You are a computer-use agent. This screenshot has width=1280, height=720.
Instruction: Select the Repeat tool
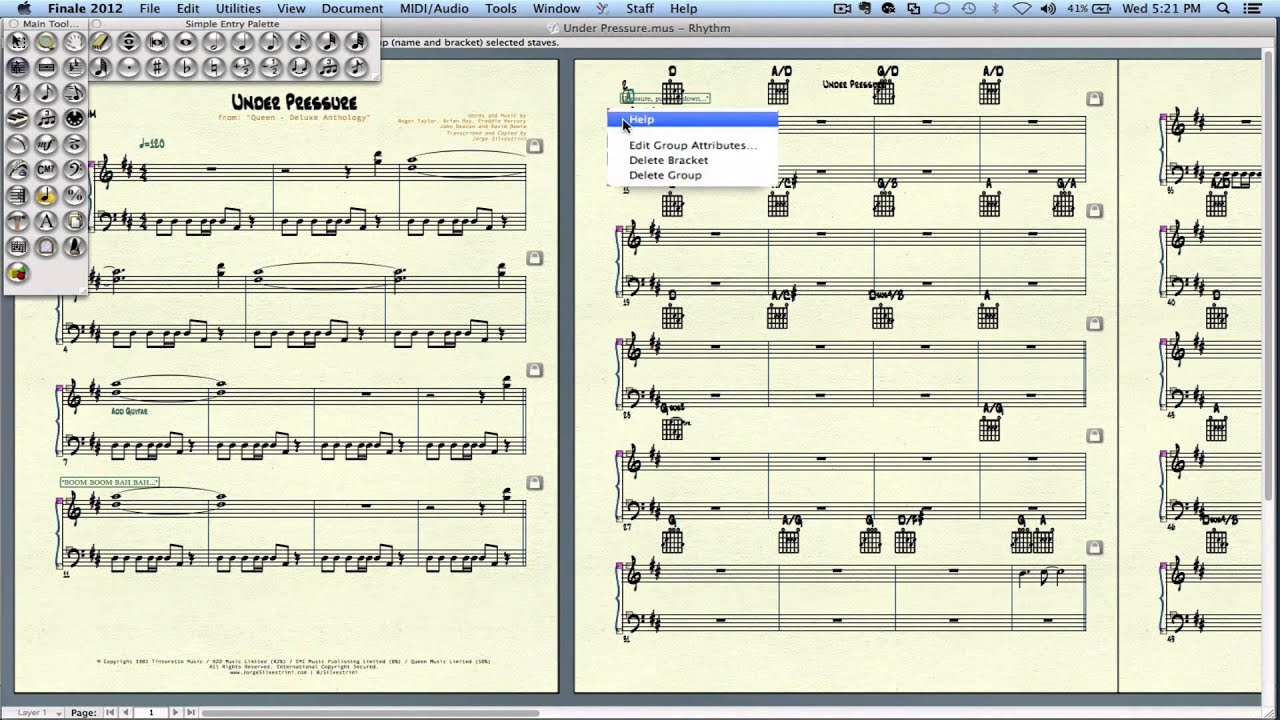pos(17,195)
